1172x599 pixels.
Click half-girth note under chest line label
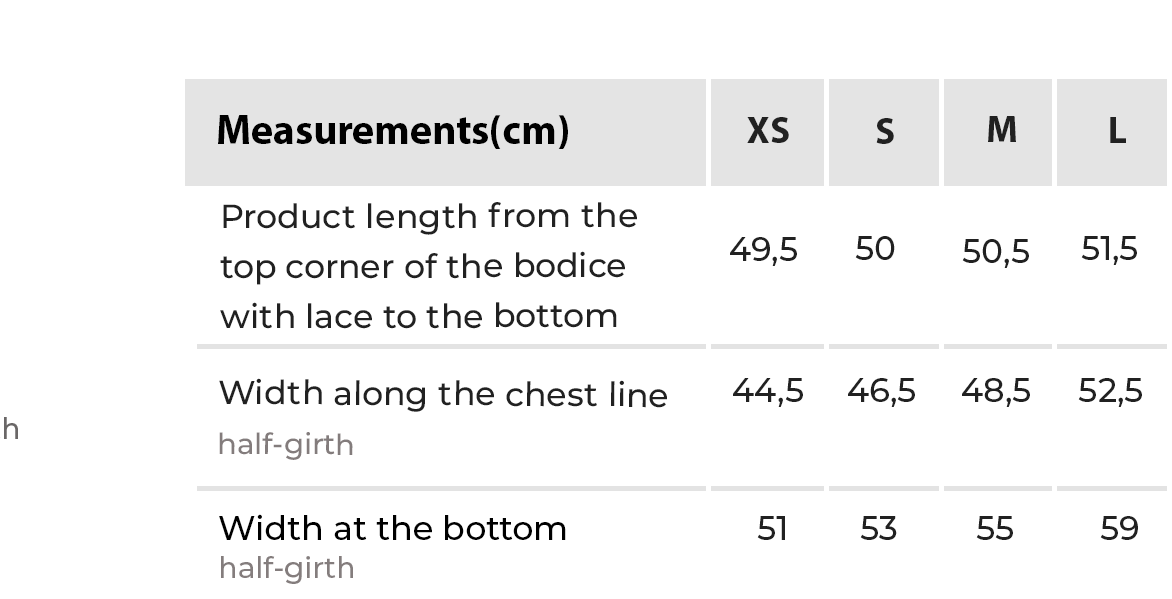click(286, 444)
